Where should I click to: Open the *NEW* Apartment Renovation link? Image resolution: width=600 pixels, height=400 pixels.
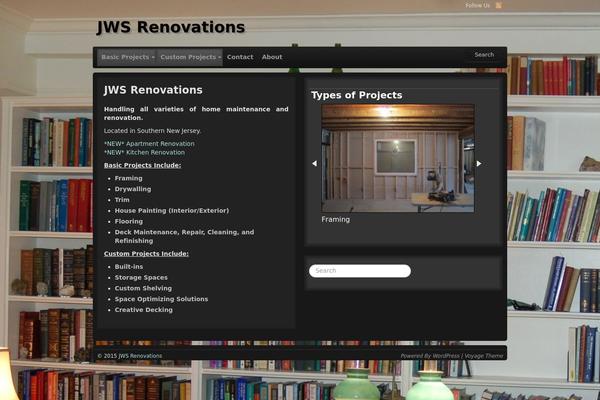[x=149, y=144]
